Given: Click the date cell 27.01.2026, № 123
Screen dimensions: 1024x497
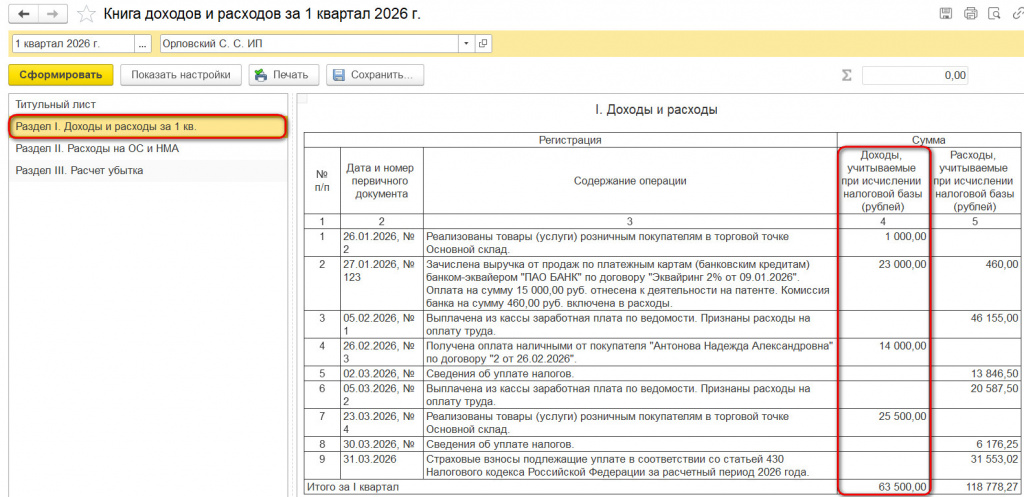Looking at the screenshot, I should (x=382, y=284).
